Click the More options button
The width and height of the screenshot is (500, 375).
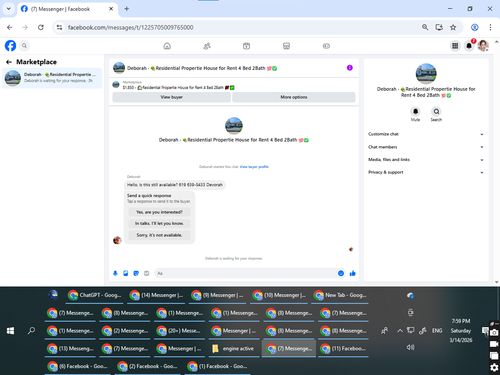294,97
